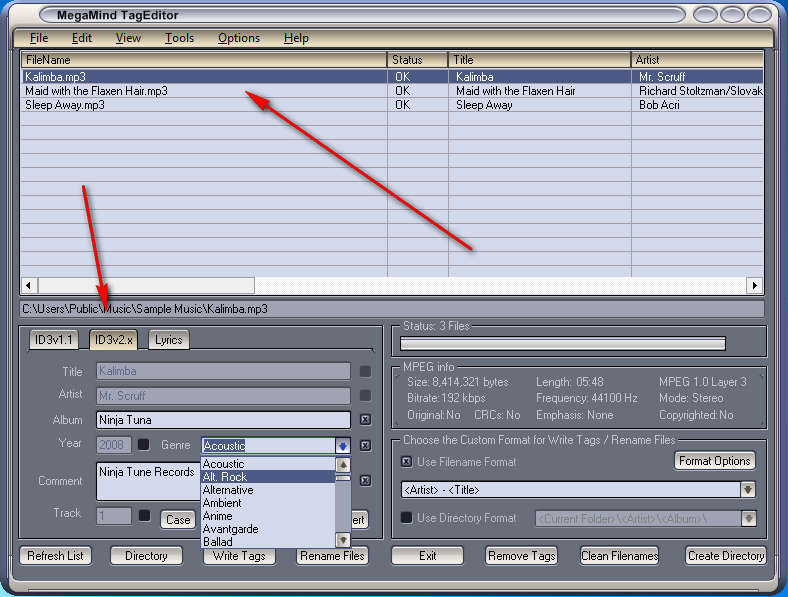This screenshot has height=597, width=788.
Task: Choose Avantgarde from the genre list
Action: pyautogui.click(x=268, y=529)
